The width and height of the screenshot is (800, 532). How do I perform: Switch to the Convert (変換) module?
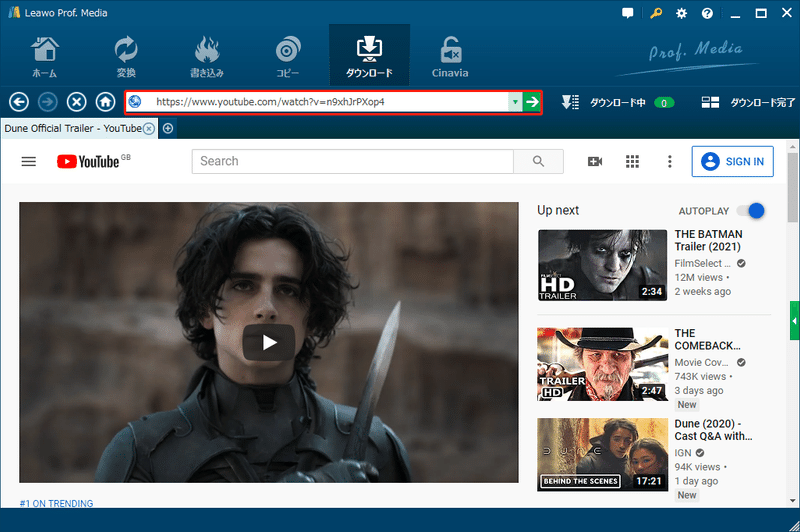pos(126,57)
